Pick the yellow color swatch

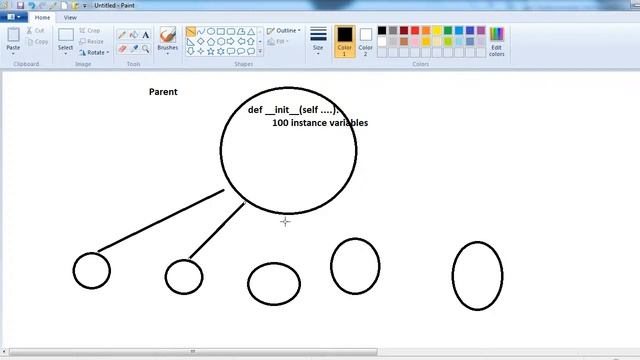[437, 30]
